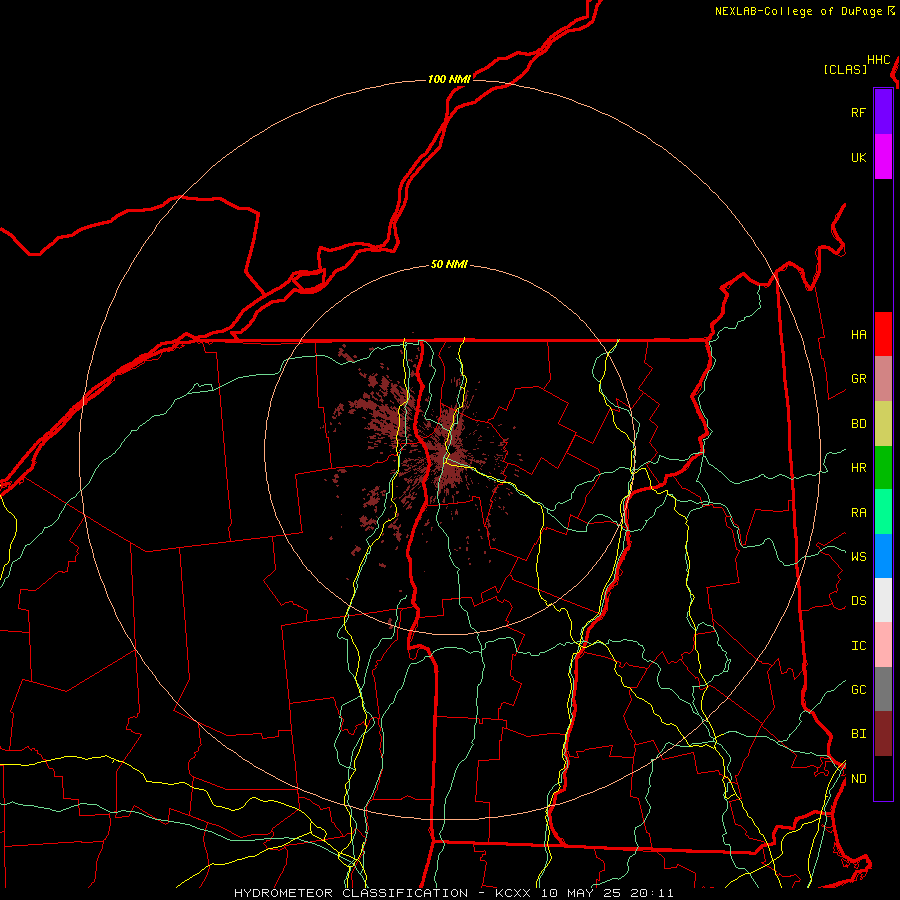Click the 'IC' legend label
Image resolution: width=900 pixels, height=900 pixels.
click(858, 645)
